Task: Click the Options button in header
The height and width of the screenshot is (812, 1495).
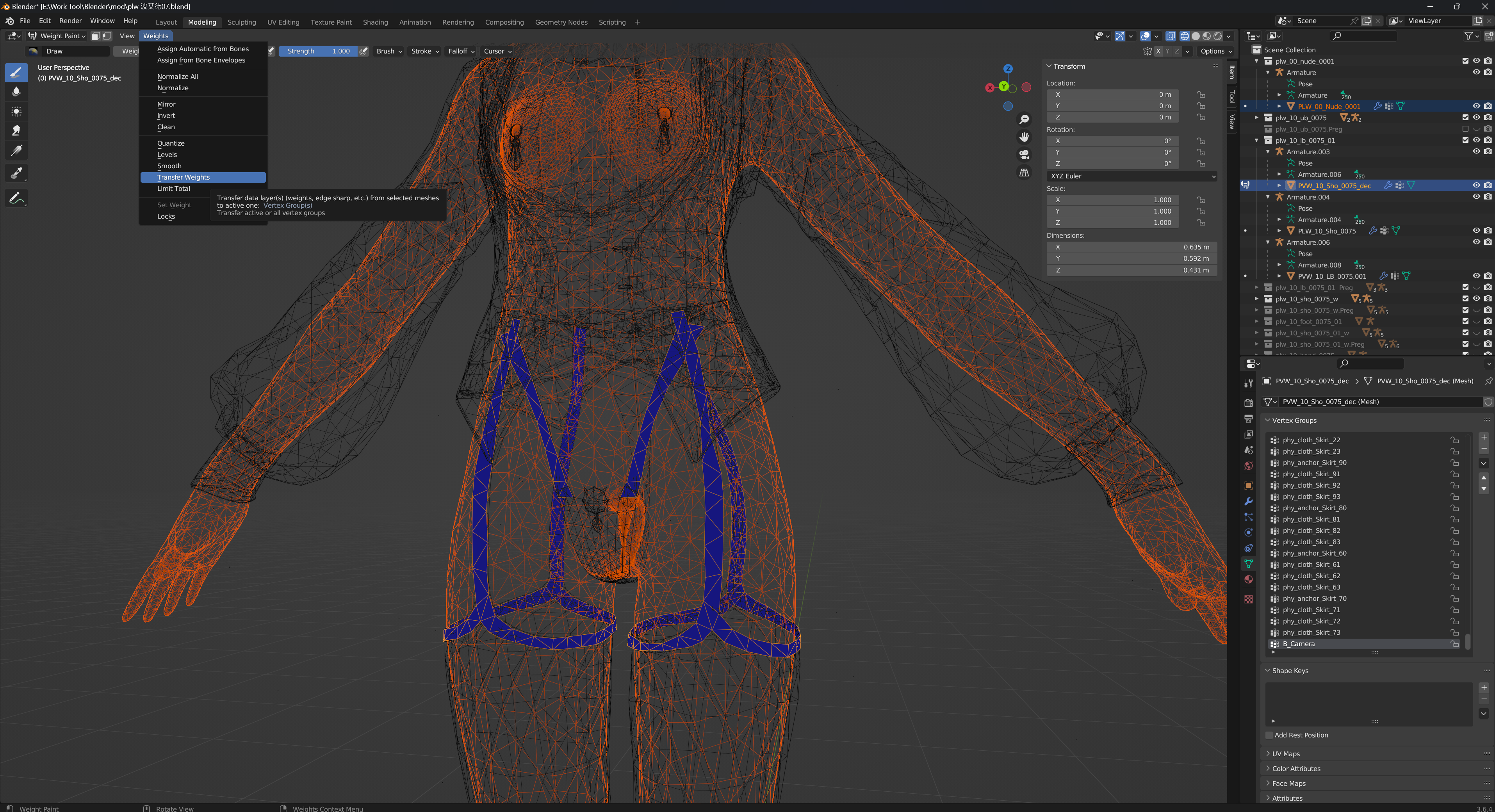Action: pyautogui.click(x=1215, y=51)
